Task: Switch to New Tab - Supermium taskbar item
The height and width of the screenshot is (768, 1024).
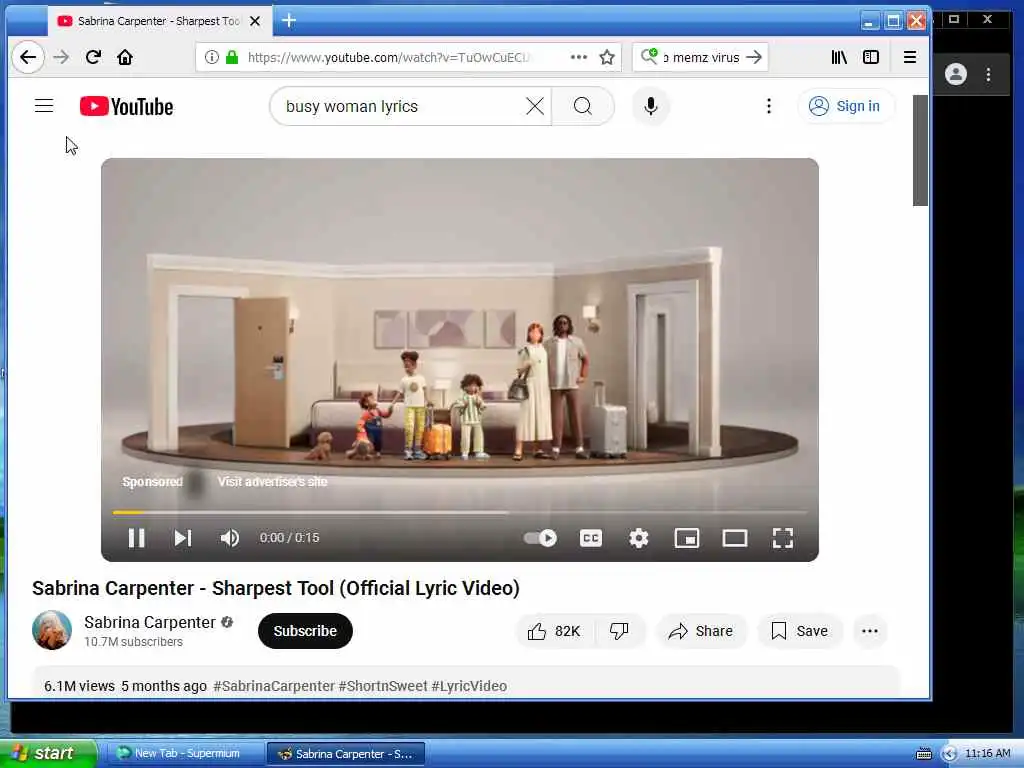Action: coord(184,754)
